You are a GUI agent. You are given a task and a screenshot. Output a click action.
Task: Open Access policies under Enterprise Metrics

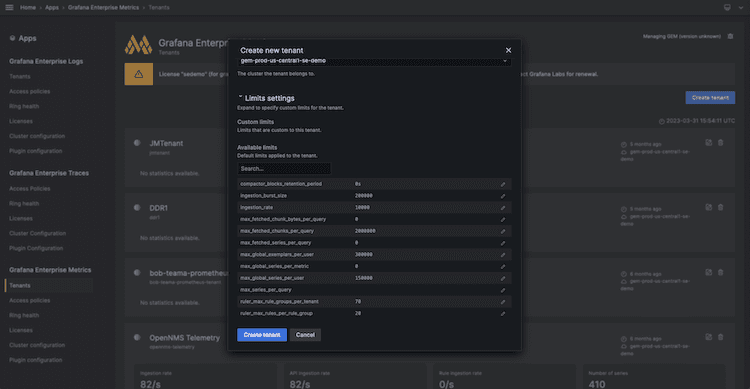click(x=30, y=300)
